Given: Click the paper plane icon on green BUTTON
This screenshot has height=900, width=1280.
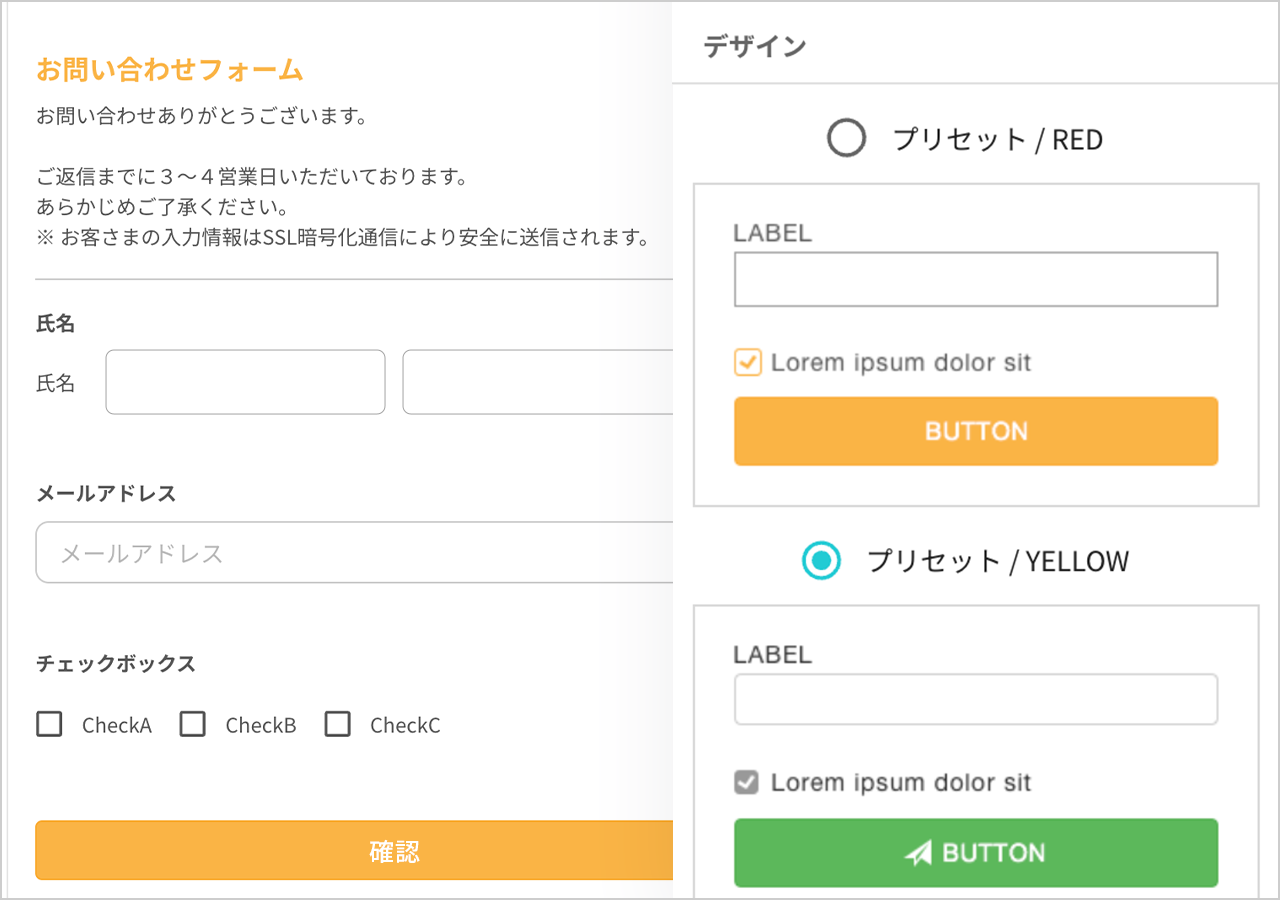Looking at the screenshot, I should click(x=918, y=852).
